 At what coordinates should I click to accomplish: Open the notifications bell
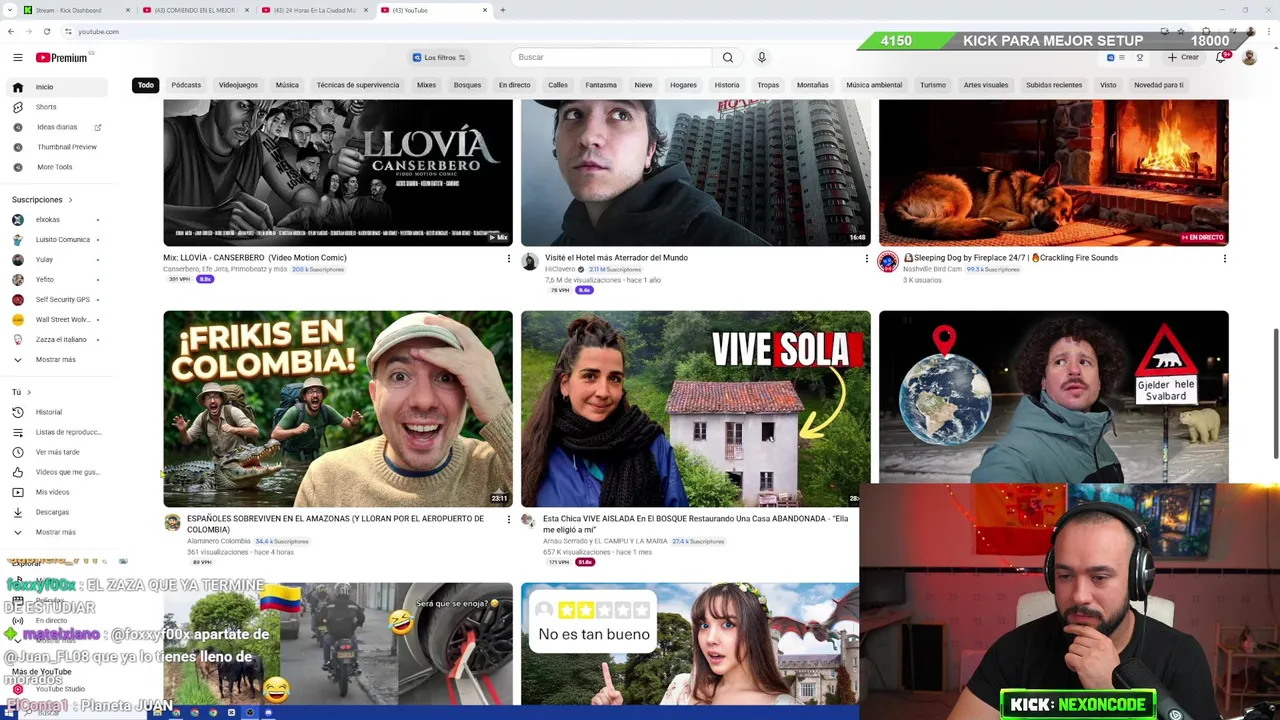coord(1221,57)
